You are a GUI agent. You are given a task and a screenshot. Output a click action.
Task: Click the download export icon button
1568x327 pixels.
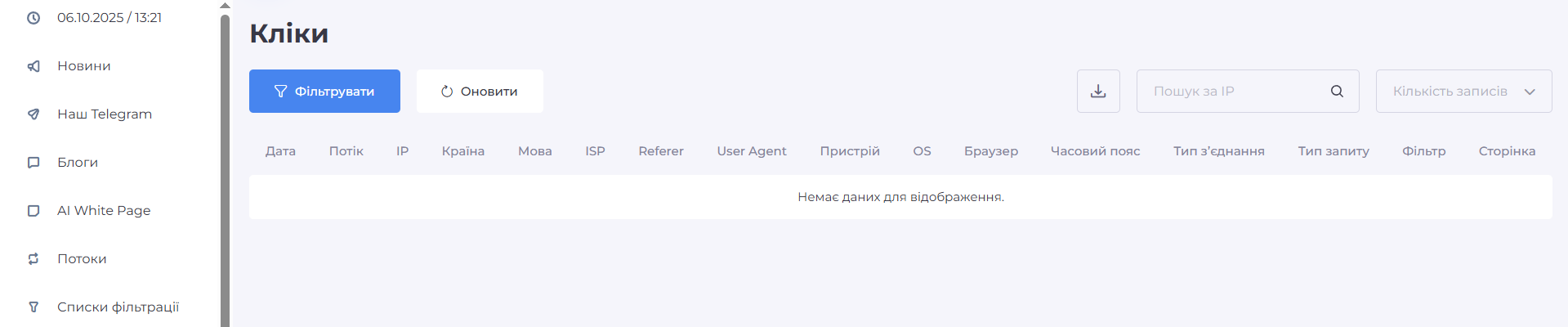click(x=1098, y=92)
